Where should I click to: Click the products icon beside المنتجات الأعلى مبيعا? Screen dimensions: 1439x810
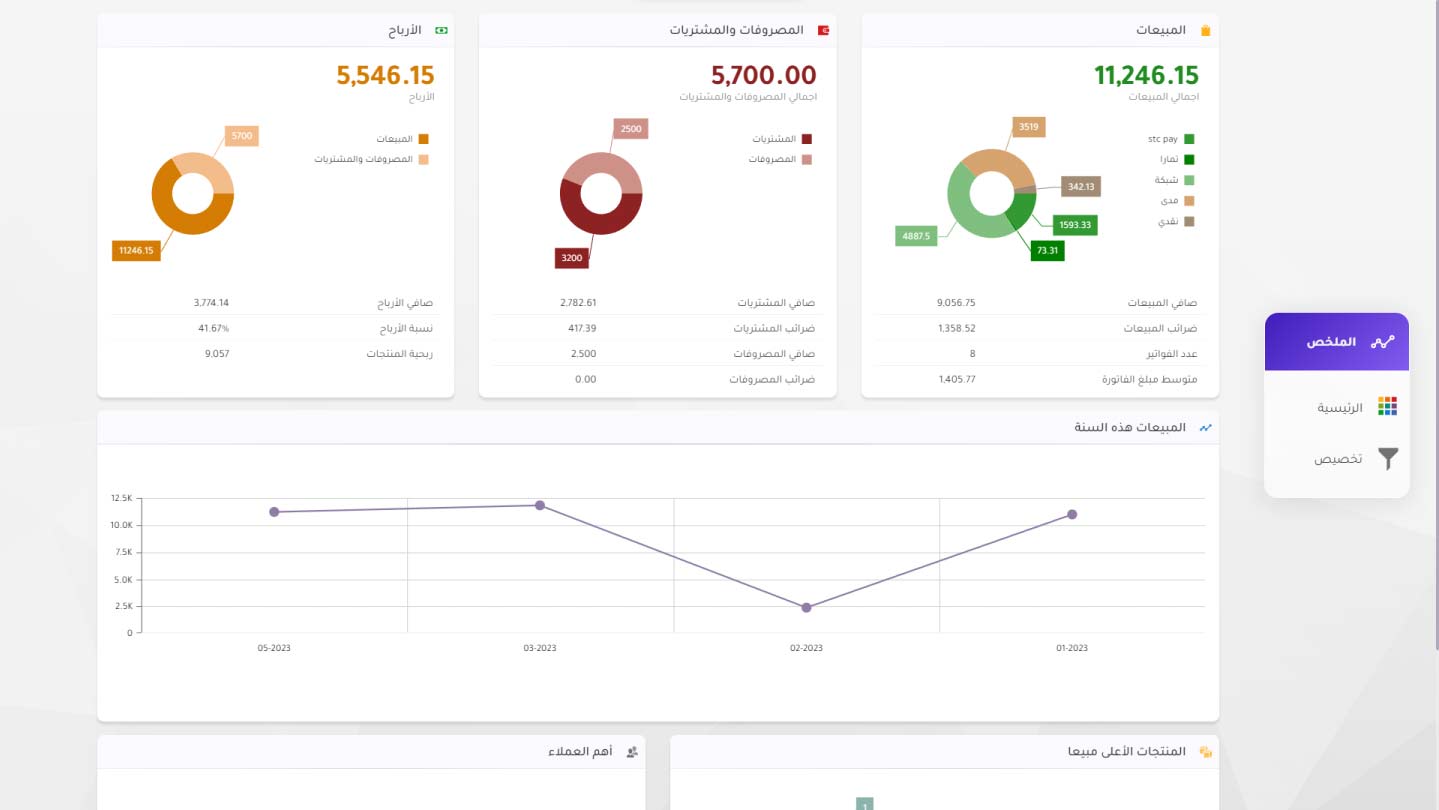point(1205,752)
